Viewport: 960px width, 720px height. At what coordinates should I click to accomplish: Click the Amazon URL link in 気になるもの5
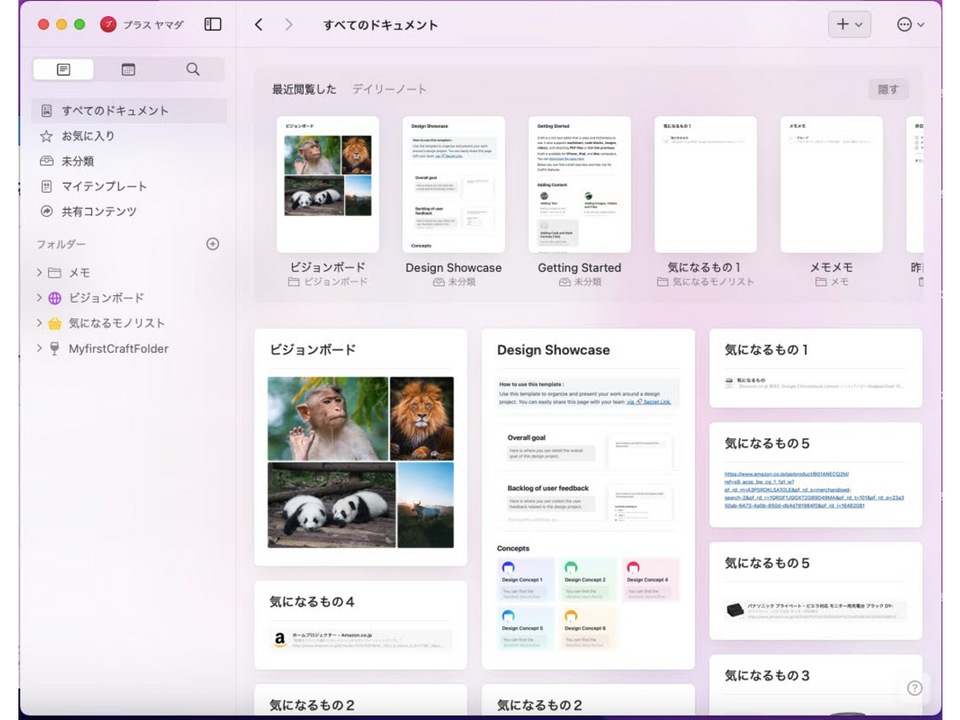(814, 490)
